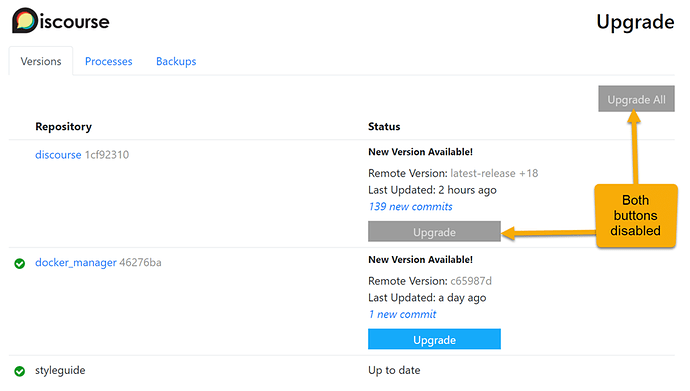Click the discourse hash 1cf92310
Viewport: 690px width, 391px height.
pyautogui.click(x=107, y=155)
